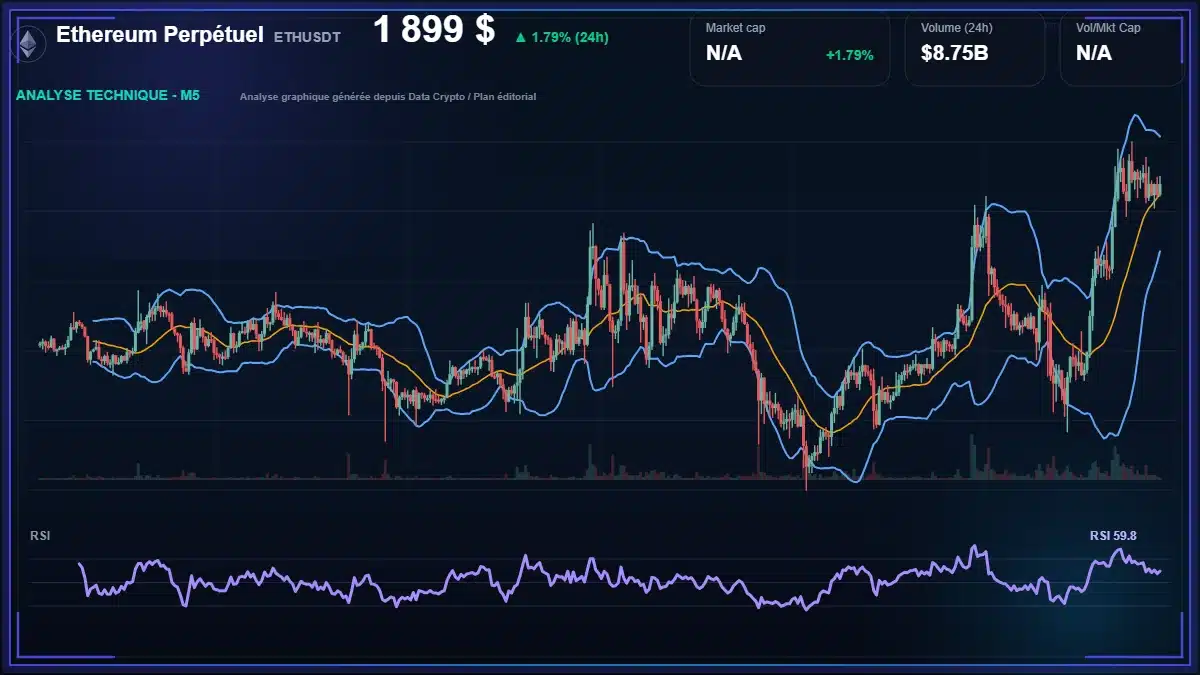
Task: Click the price "1 899 $"
Action: 434,30
